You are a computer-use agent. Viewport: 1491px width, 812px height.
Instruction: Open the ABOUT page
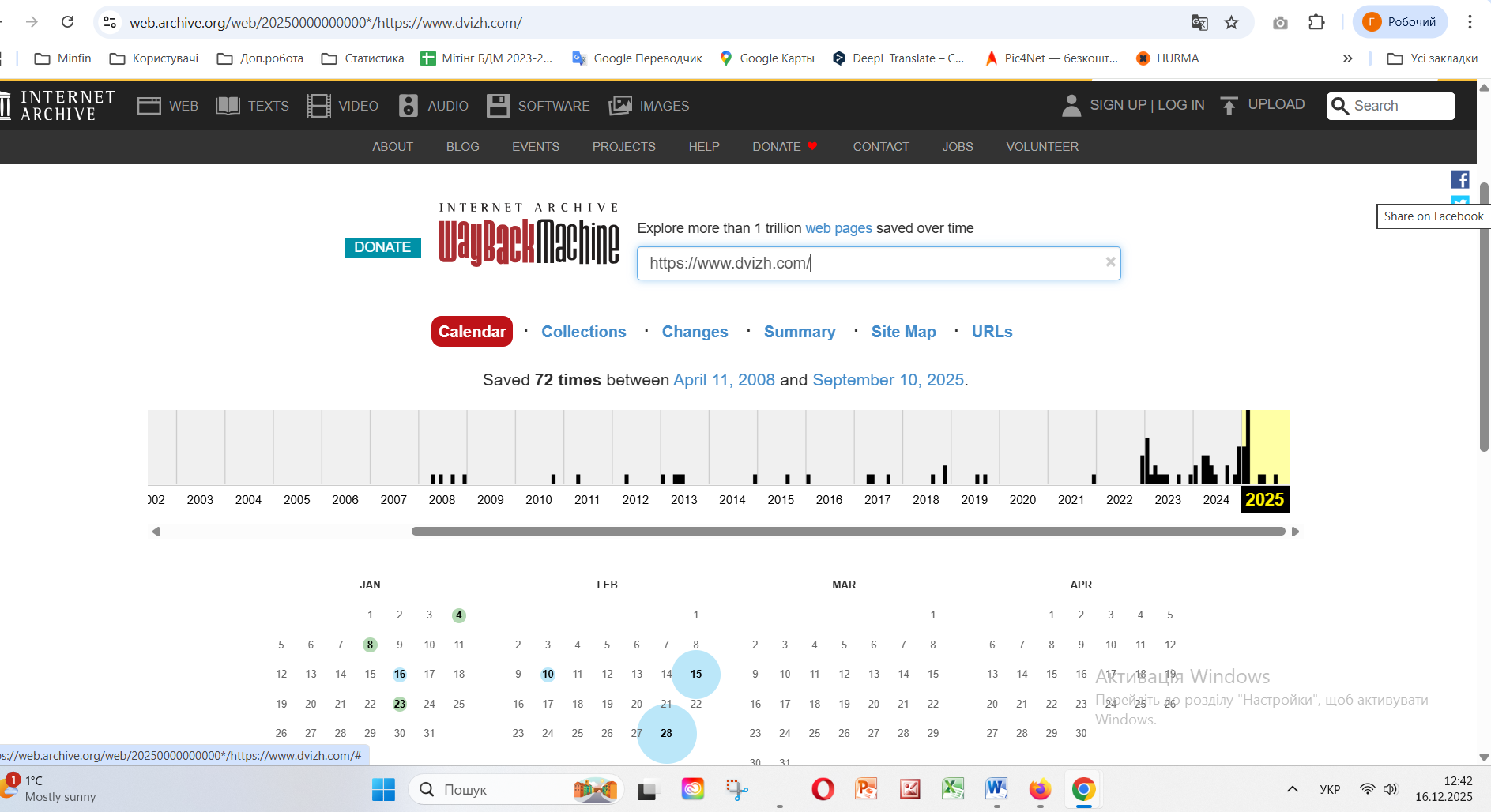pos(393,147)
